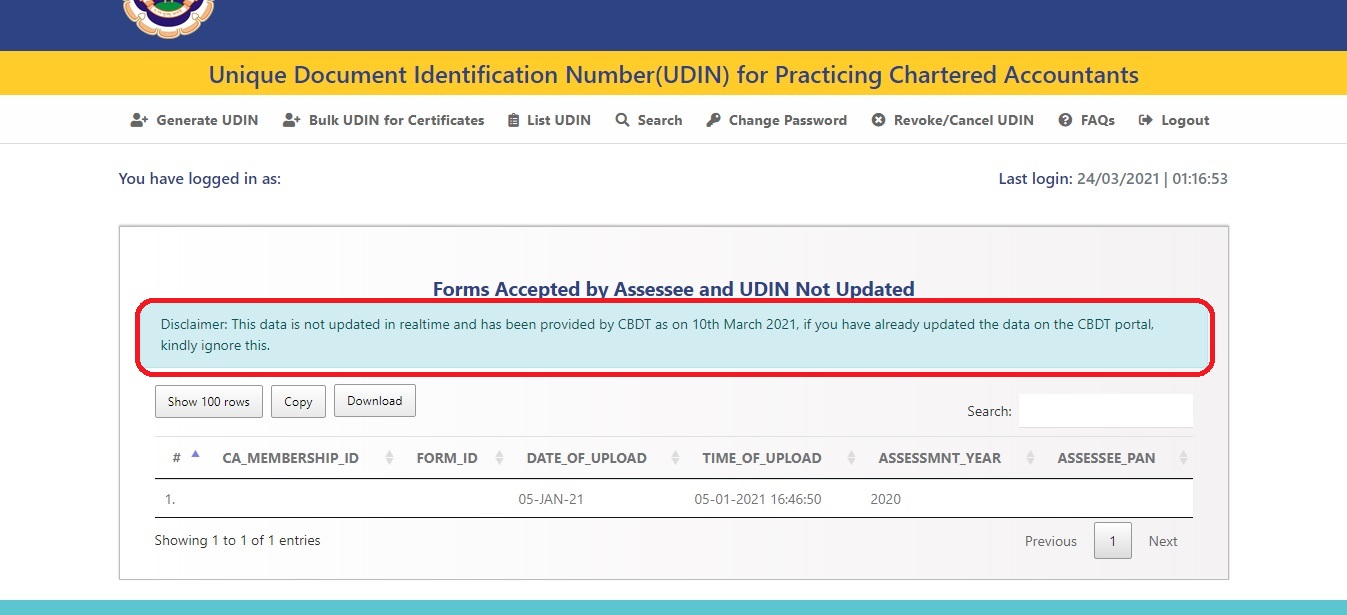Sort by ASSESSMNT_YEAR column header
The height and width of the screenshot is (615, 1347).
pos(939,458)
